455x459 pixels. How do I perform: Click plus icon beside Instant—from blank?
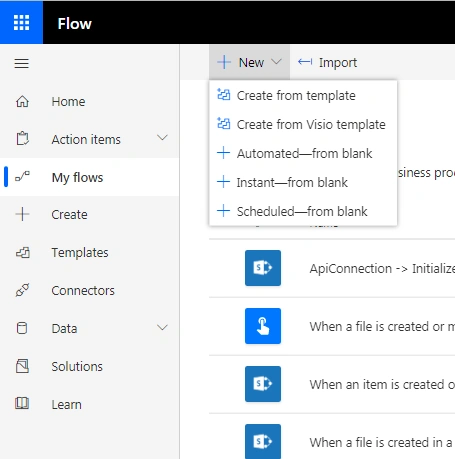click(223, 182)
